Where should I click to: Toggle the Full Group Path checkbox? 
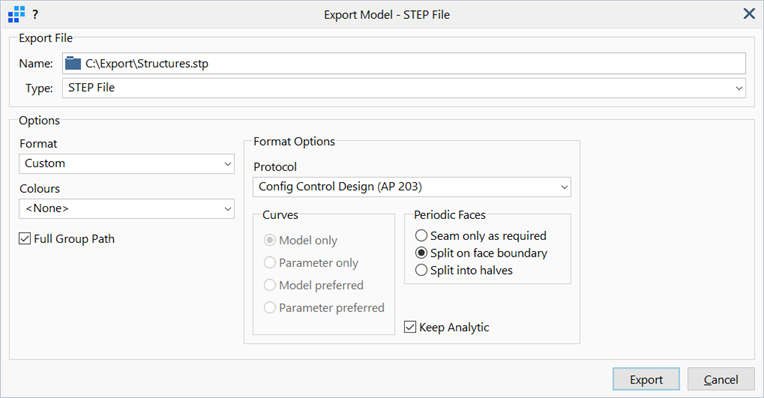(24, 239)
